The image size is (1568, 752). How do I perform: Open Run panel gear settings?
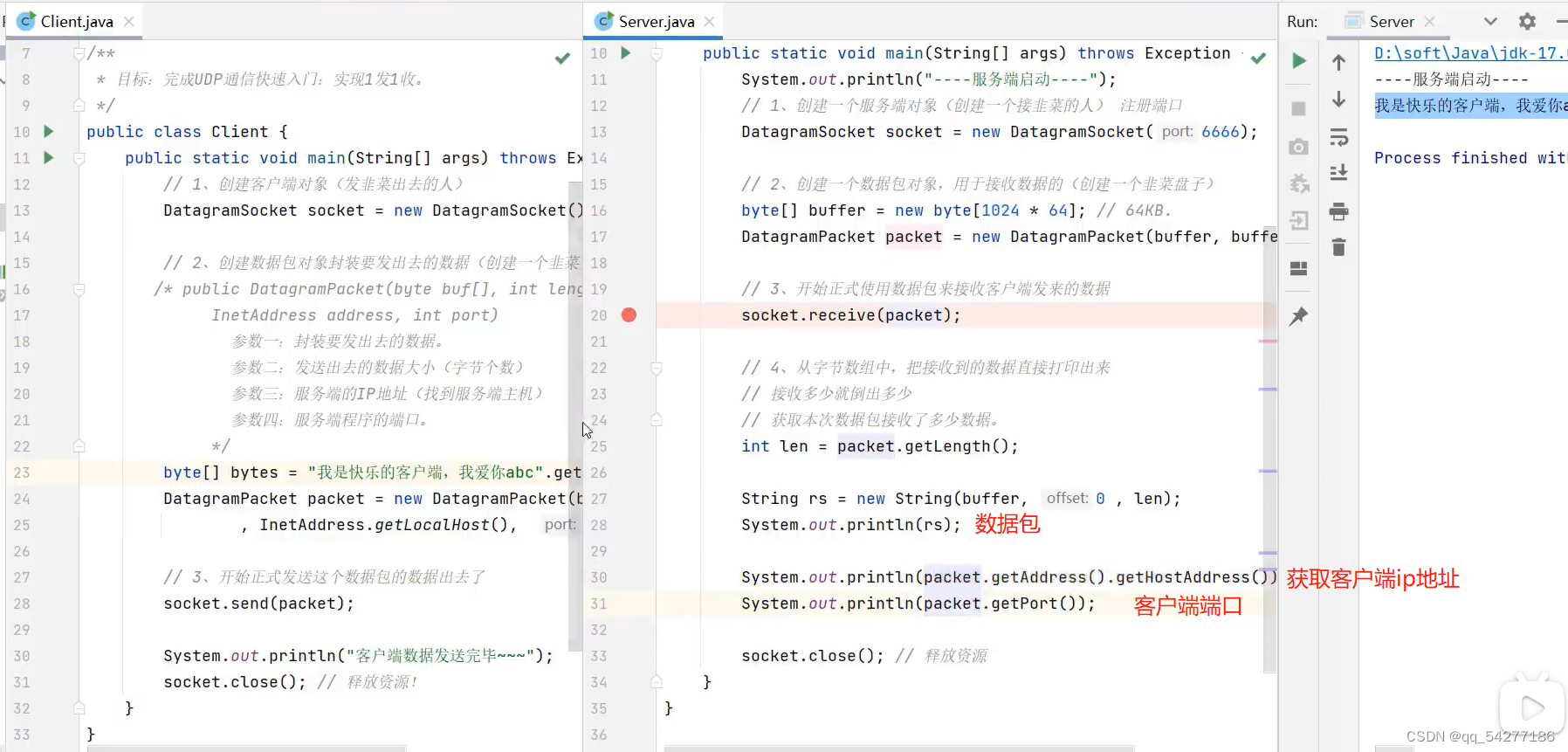[1527, 21]
